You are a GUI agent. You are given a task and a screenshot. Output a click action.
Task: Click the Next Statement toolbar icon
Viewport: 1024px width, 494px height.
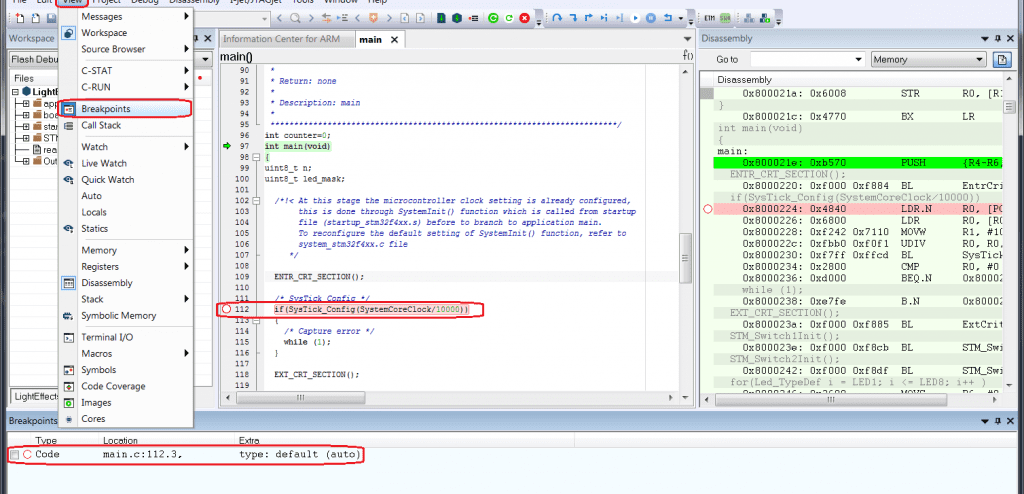coord(603,19)
